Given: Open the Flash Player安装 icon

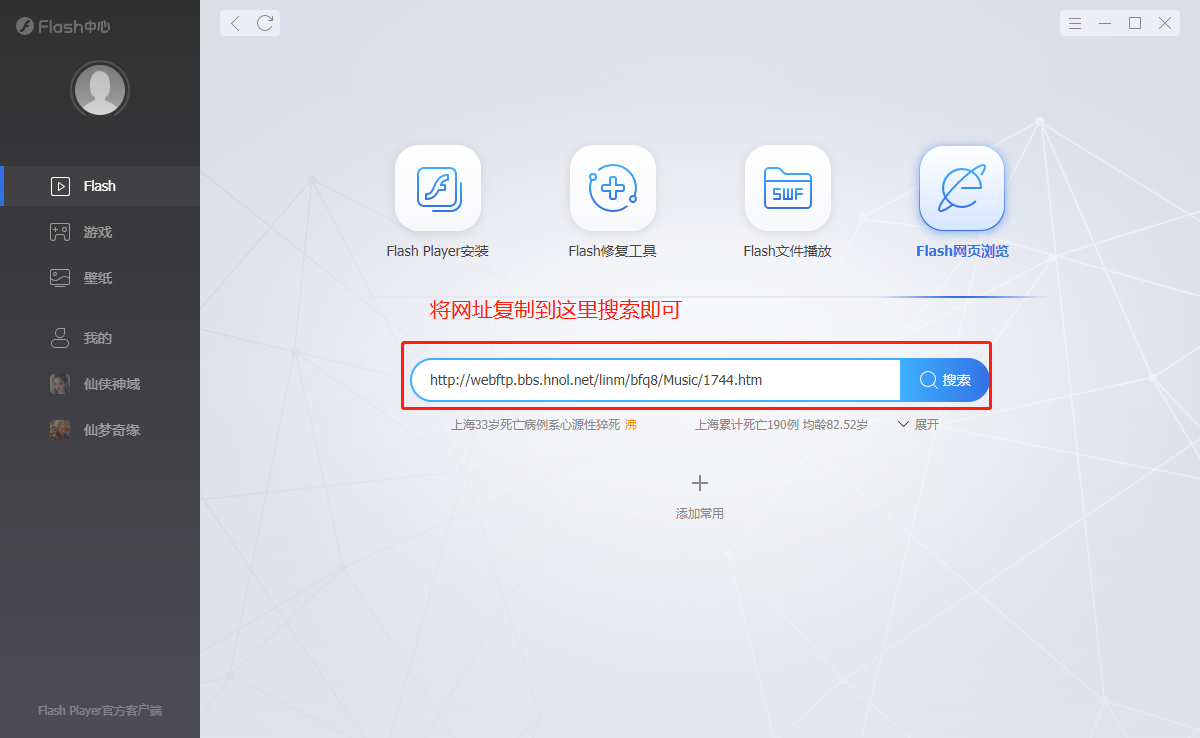Looking at the screenshot, I should coord(437,188).
